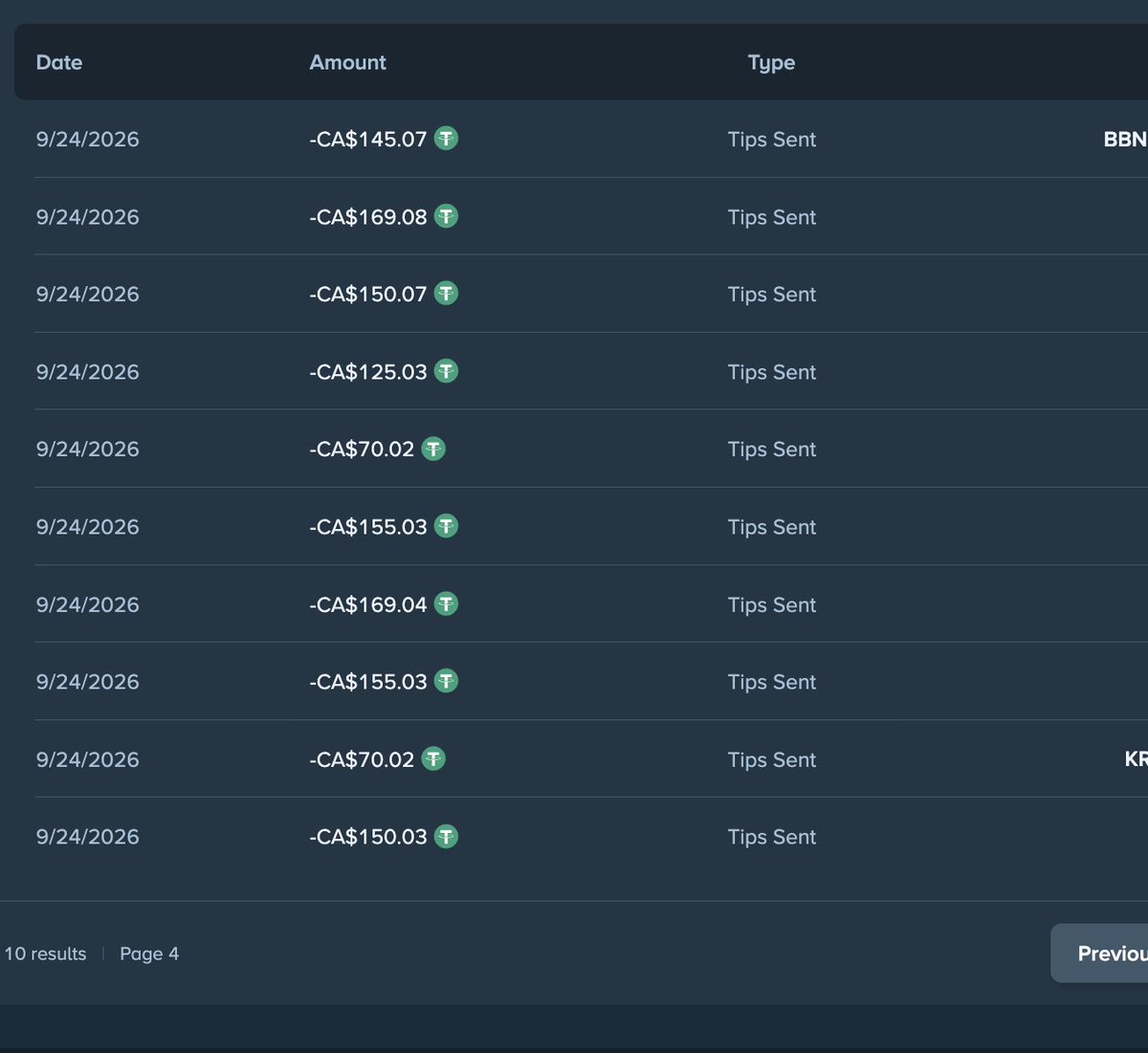The width and height of the screenshot is (1148, 1053).
Task: Click the Tether icon beside -CA$145.07
Action: [446, 139]
